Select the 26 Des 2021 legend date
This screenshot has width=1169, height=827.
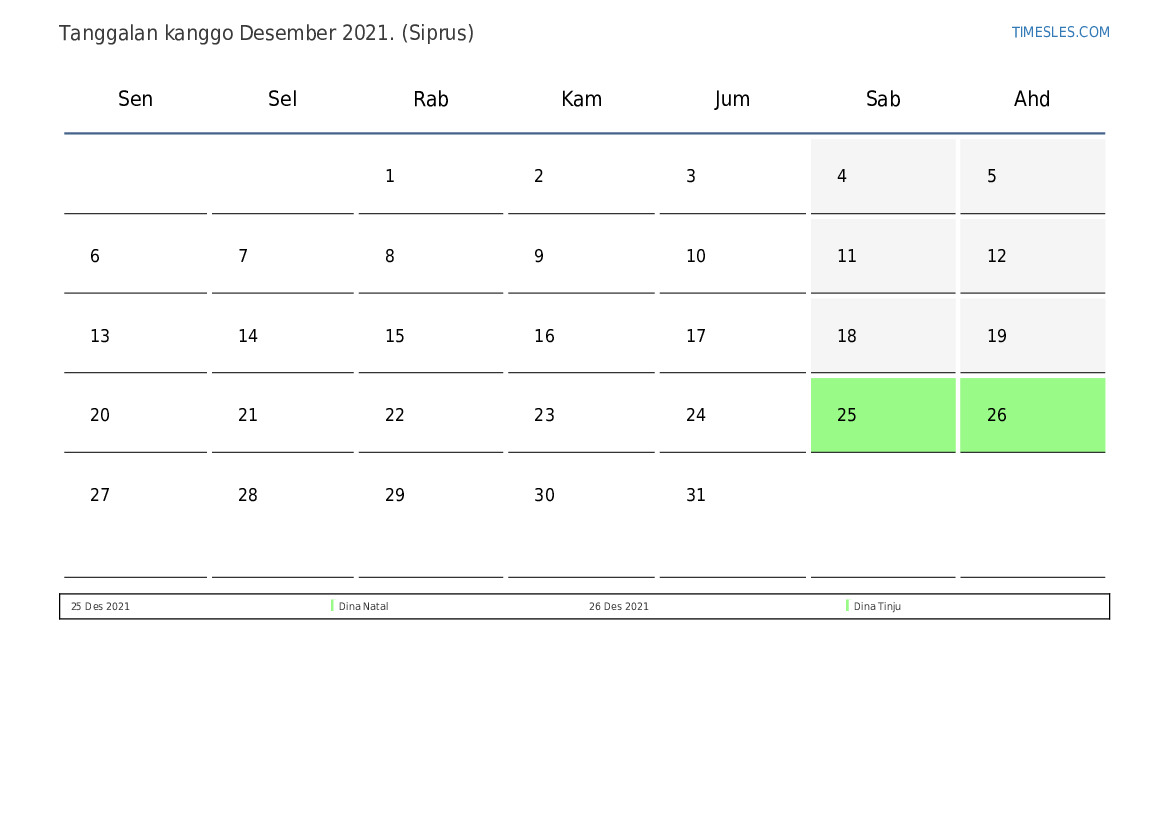tap(618, 607)
